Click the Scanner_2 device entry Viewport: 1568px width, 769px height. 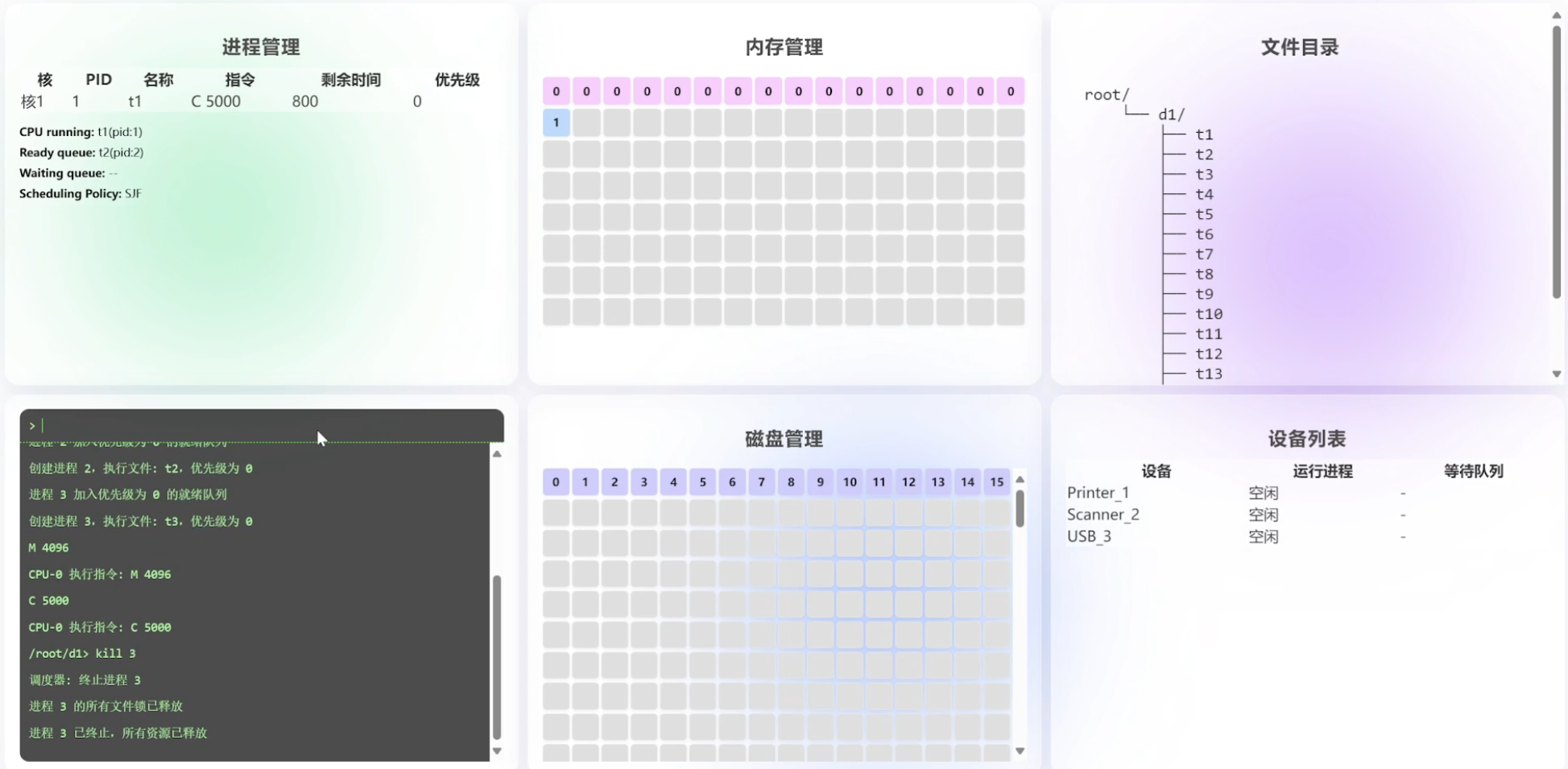(x=1103, y=515)
